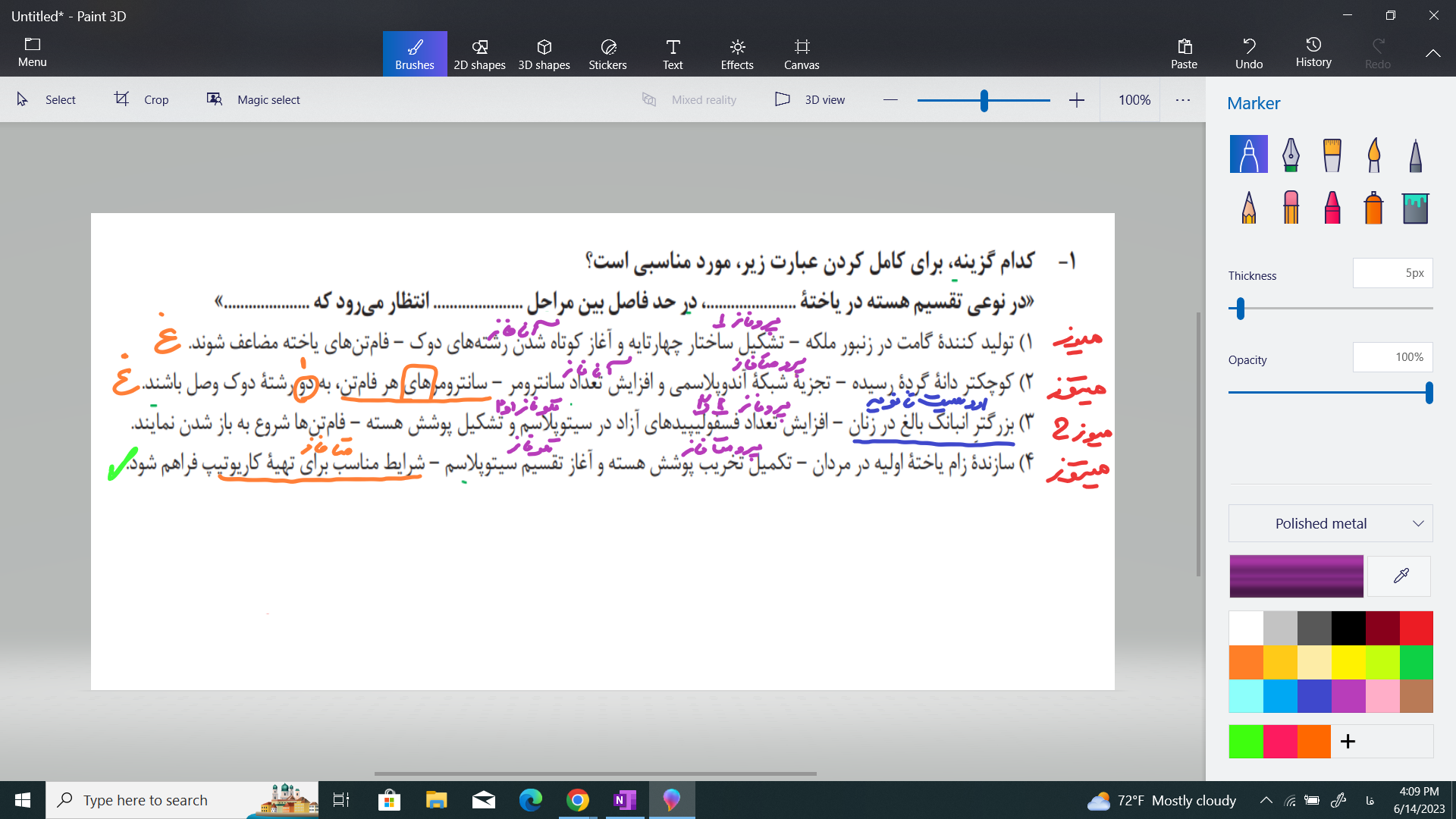Pick the indigo blue color swatch
Image resolution: width=1456 pixels, height=819 pixels.
(x=1314, y=696)
